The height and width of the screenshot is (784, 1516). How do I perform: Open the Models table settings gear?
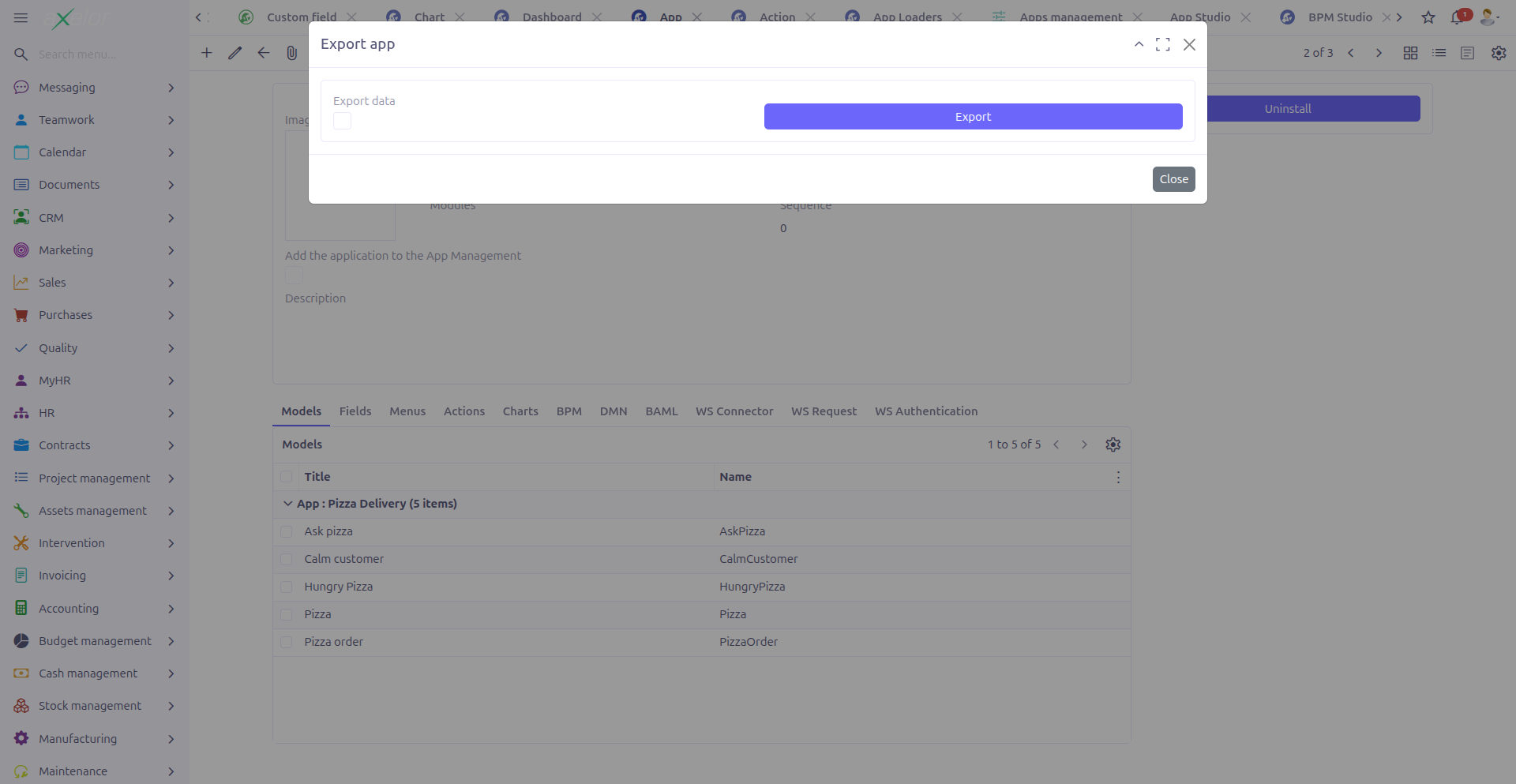1113,444
